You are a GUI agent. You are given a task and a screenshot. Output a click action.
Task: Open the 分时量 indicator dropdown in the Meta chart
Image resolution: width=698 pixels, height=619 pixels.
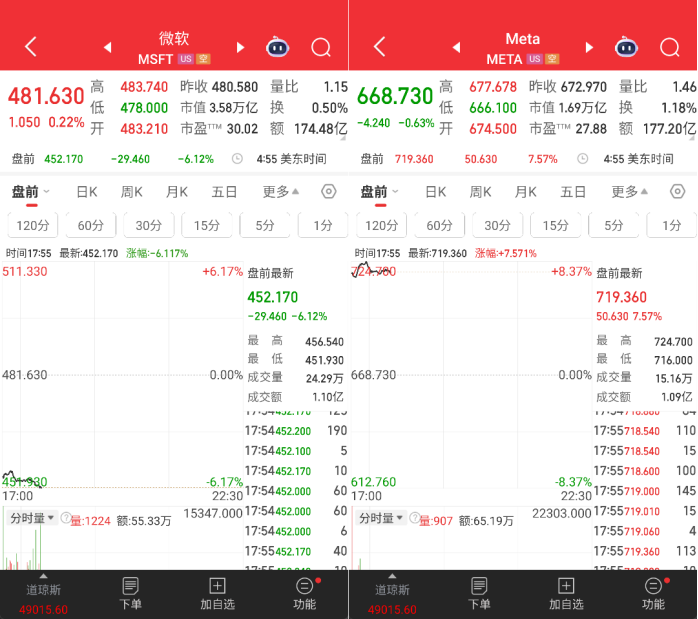[380, 518]
